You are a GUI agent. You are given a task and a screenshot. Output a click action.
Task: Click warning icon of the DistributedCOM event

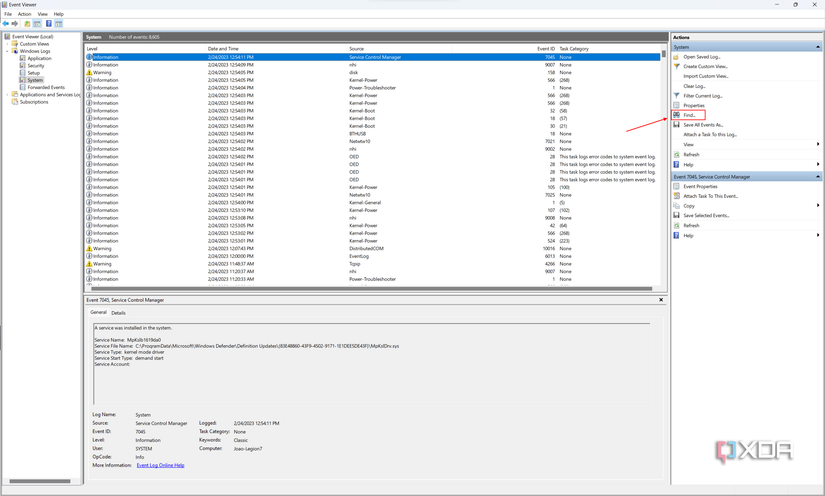coord(89,248)
